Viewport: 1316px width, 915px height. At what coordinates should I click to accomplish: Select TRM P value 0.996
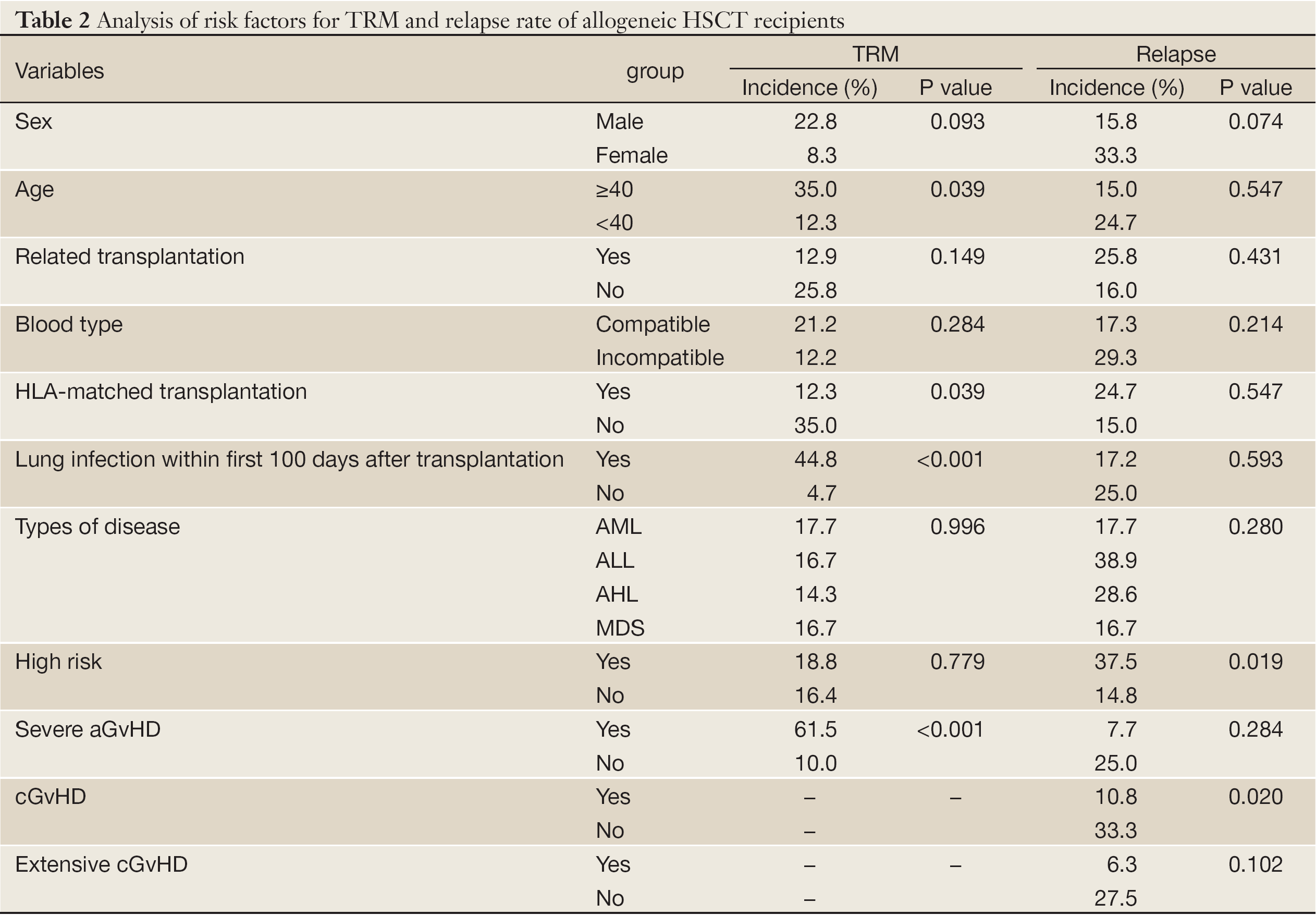(957, 526)
